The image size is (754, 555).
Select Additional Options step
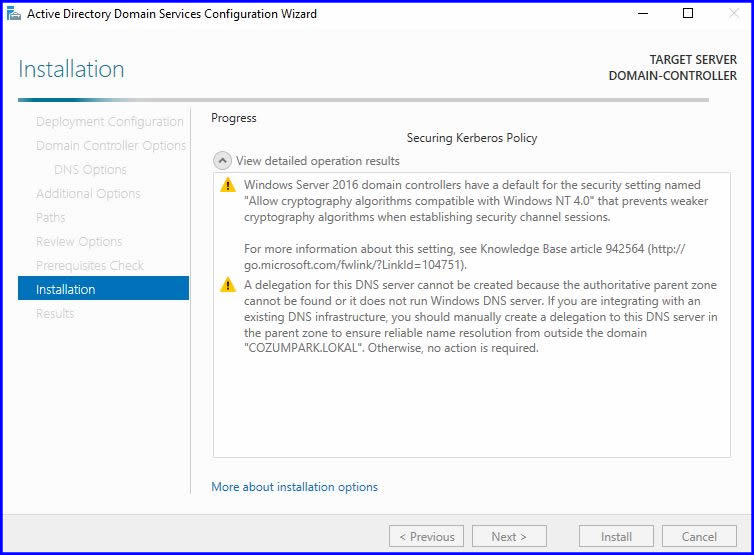coord(88,194)
